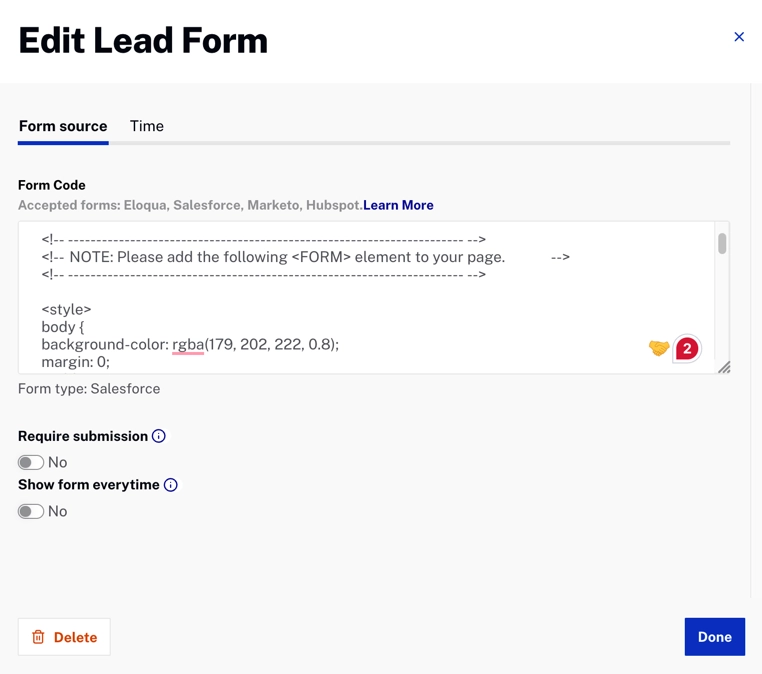The image size is (762, 674).
Task: Click the Form Code label
Action: click(52, 185)
